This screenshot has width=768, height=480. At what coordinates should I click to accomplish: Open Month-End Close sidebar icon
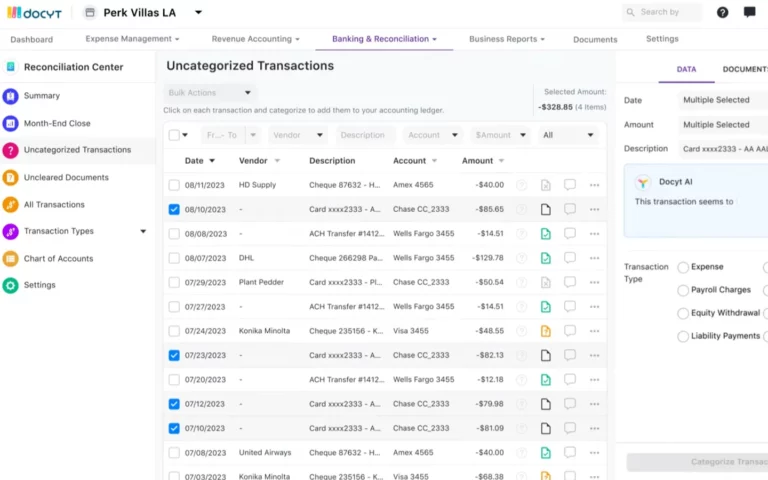click(x=11, y=123)
